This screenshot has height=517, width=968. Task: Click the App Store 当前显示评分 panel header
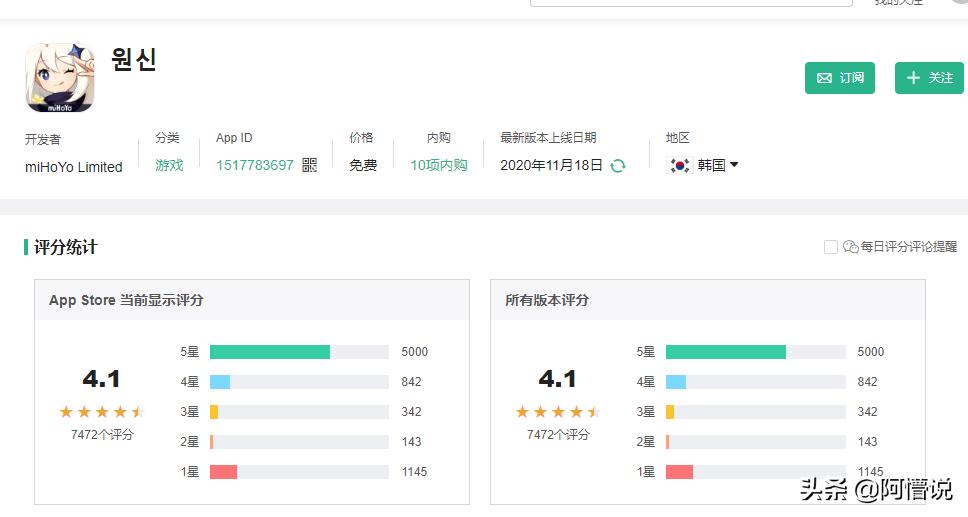click(x=252, y=300)
